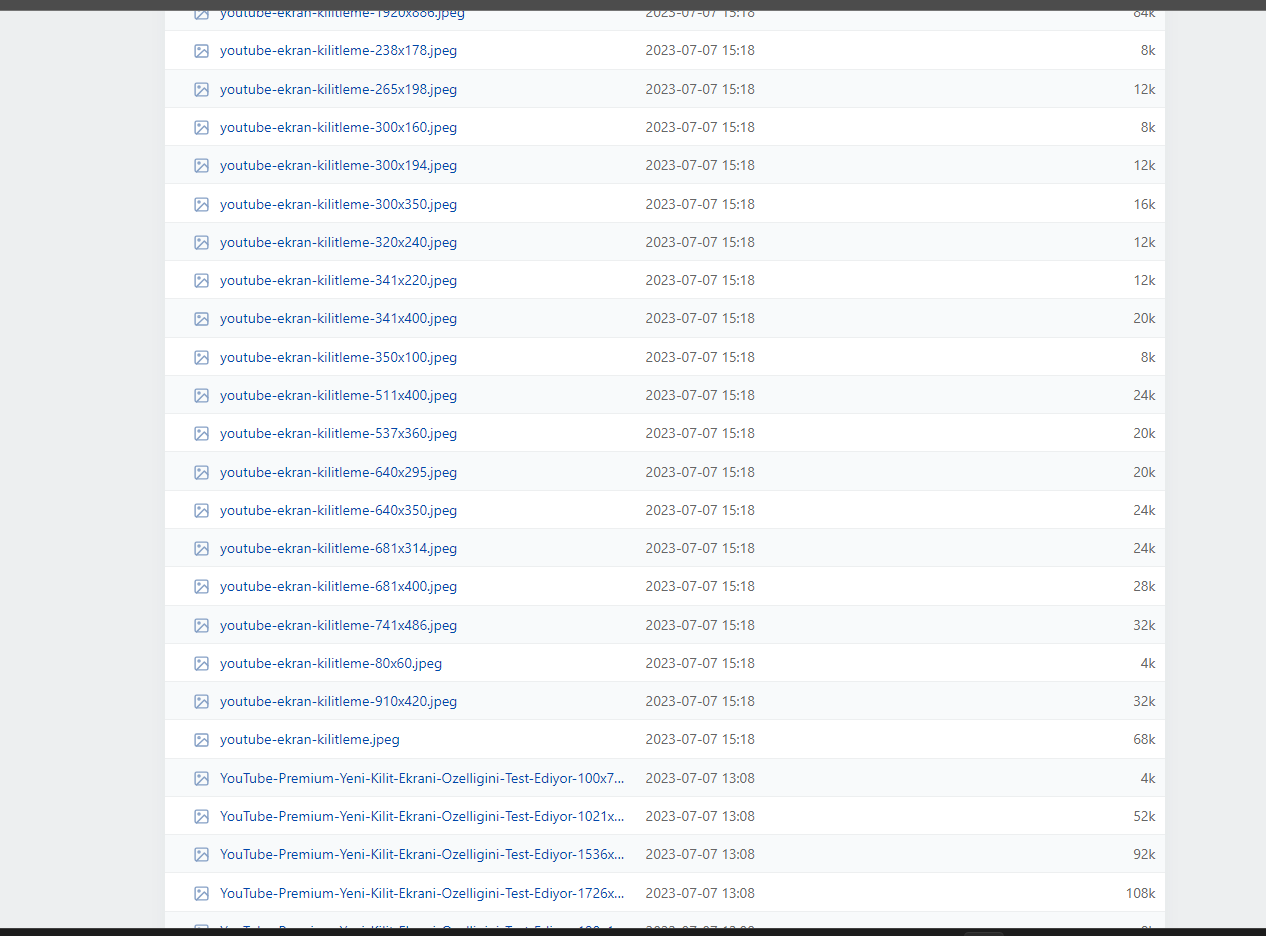Click the image icon beside youtube-ekran-kilitleme-681x314.jpeg
Image resolution: width=1266 pixels, height=936 pixels.
[201, 548]
